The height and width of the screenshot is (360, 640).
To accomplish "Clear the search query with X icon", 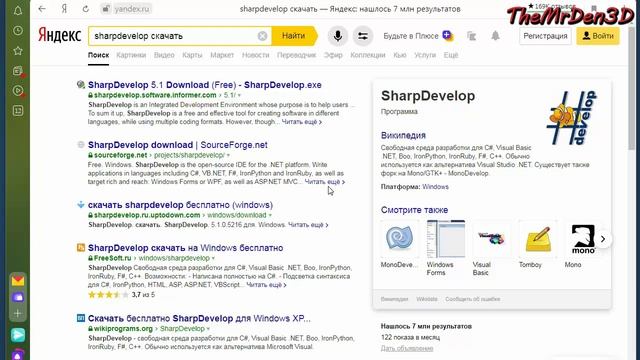I will point(262,36).
